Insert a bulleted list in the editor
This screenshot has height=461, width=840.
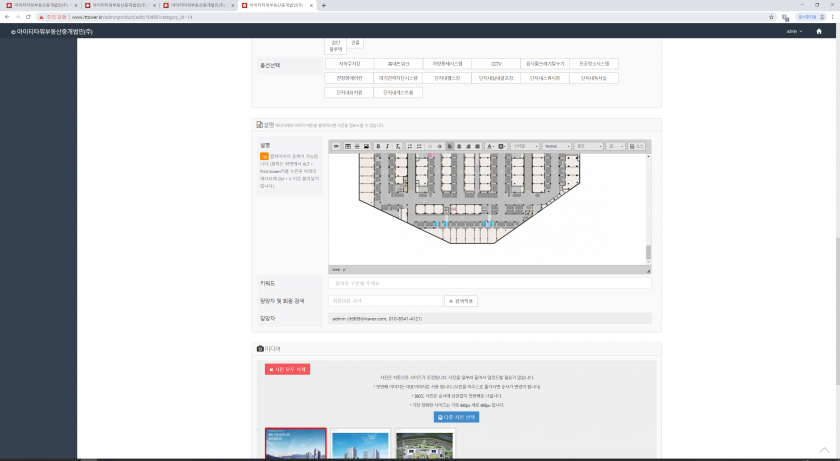pos(421,146)
